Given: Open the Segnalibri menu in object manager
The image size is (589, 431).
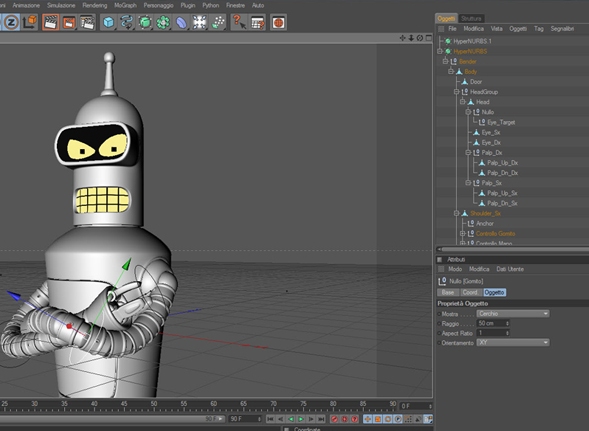Looking at the screenshot, I should pos(562,29).
